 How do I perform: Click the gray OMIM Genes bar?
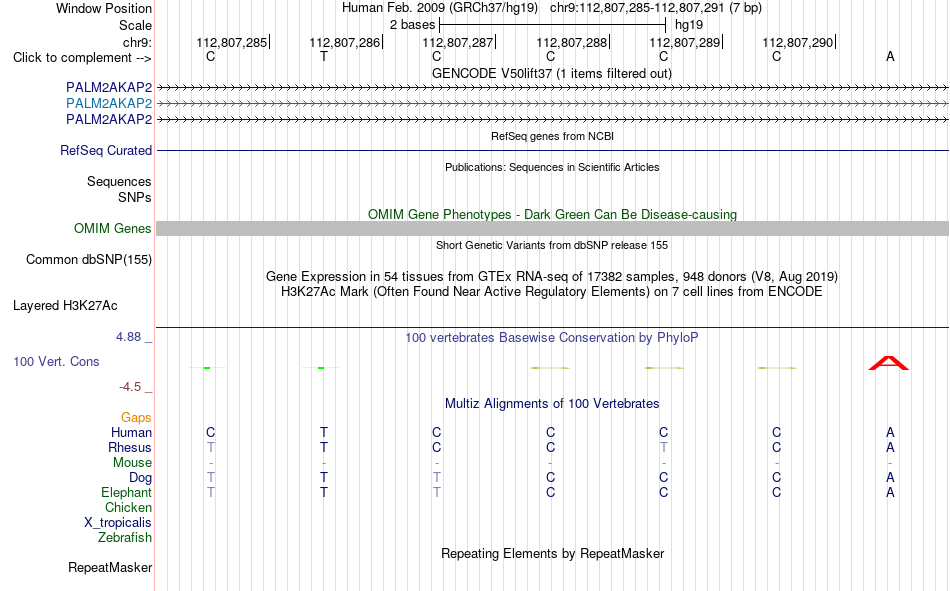552,229
